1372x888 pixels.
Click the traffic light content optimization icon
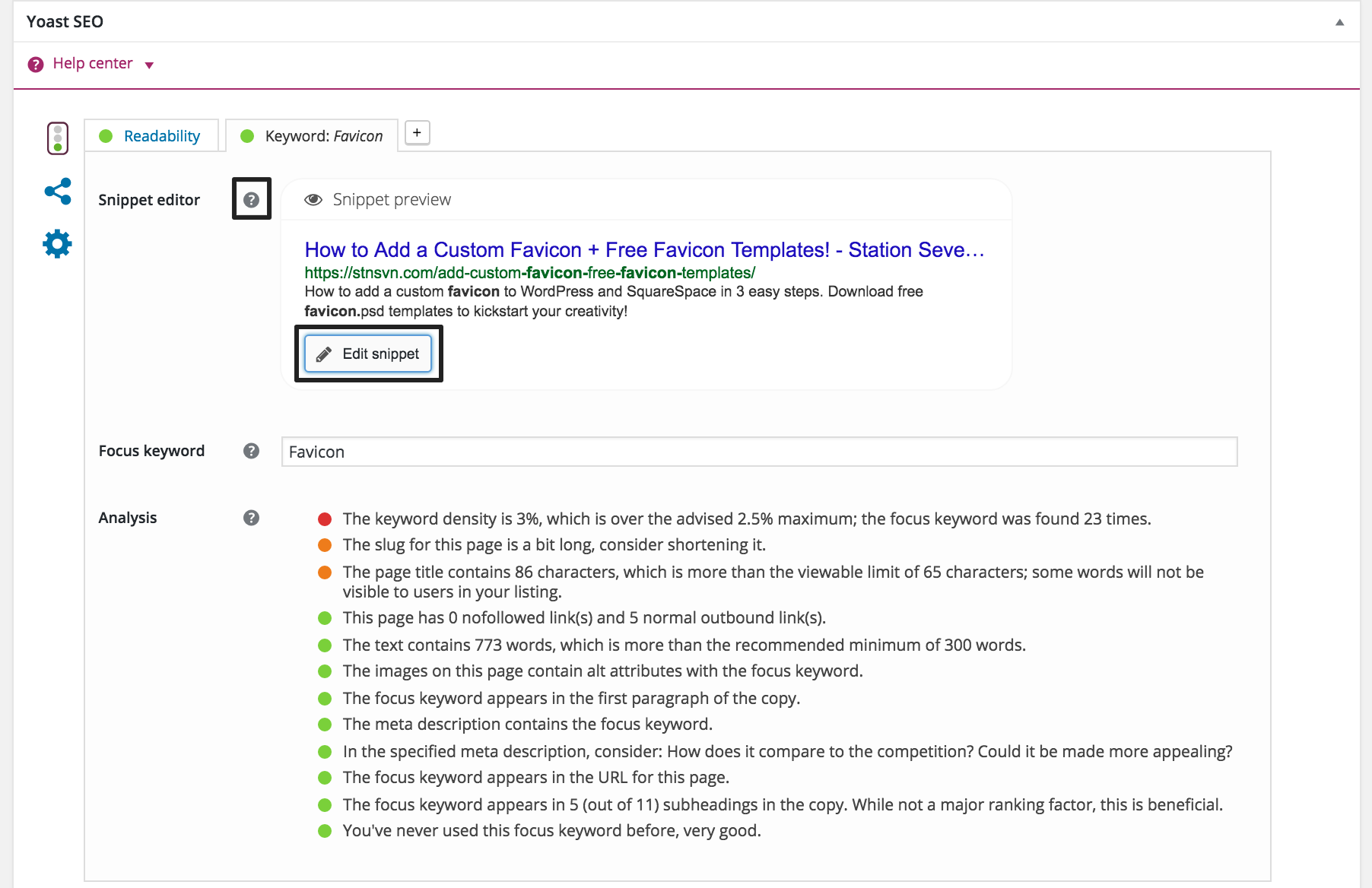pyautogui.click(x=58, y=138)
